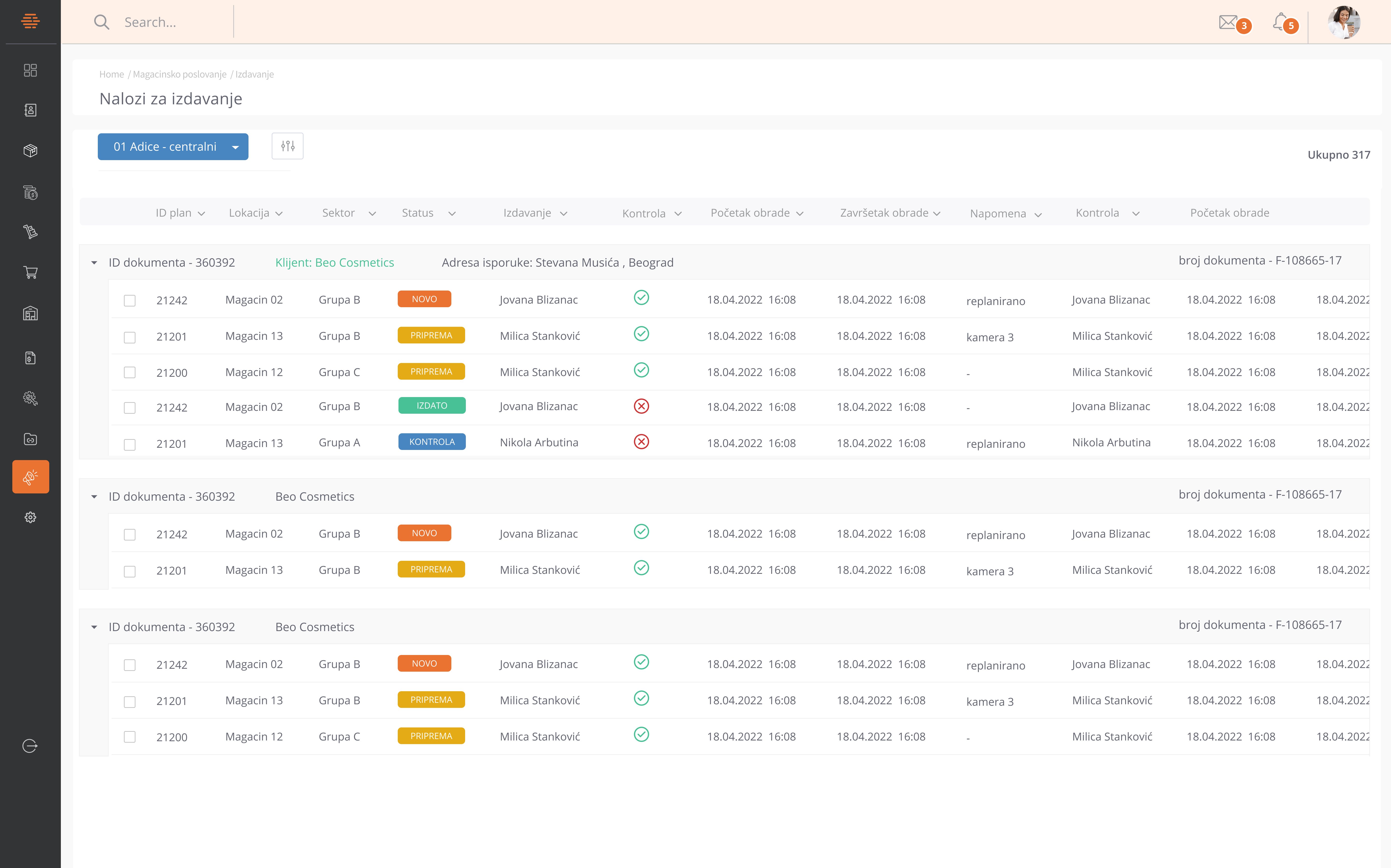Click first 'broj dokumenta - F-108665-17' text
The height and width of the screenshot is (868, 1391).
pos(1260,261)
